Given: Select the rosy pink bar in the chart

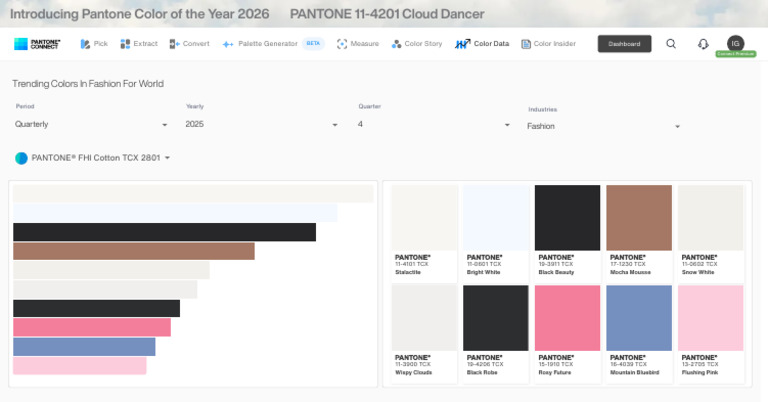Looking at the screenshot, I should click(92, 327).
